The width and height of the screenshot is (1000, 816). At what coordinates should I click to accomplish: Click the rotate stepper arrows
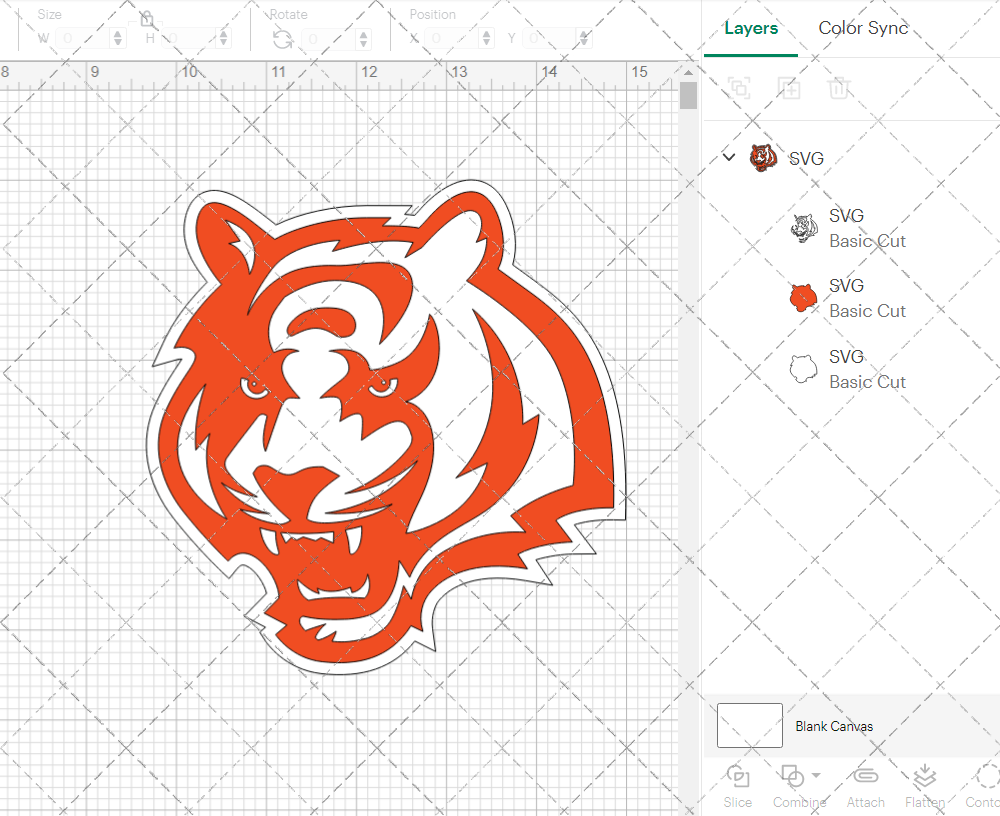[x=364, y=39]
